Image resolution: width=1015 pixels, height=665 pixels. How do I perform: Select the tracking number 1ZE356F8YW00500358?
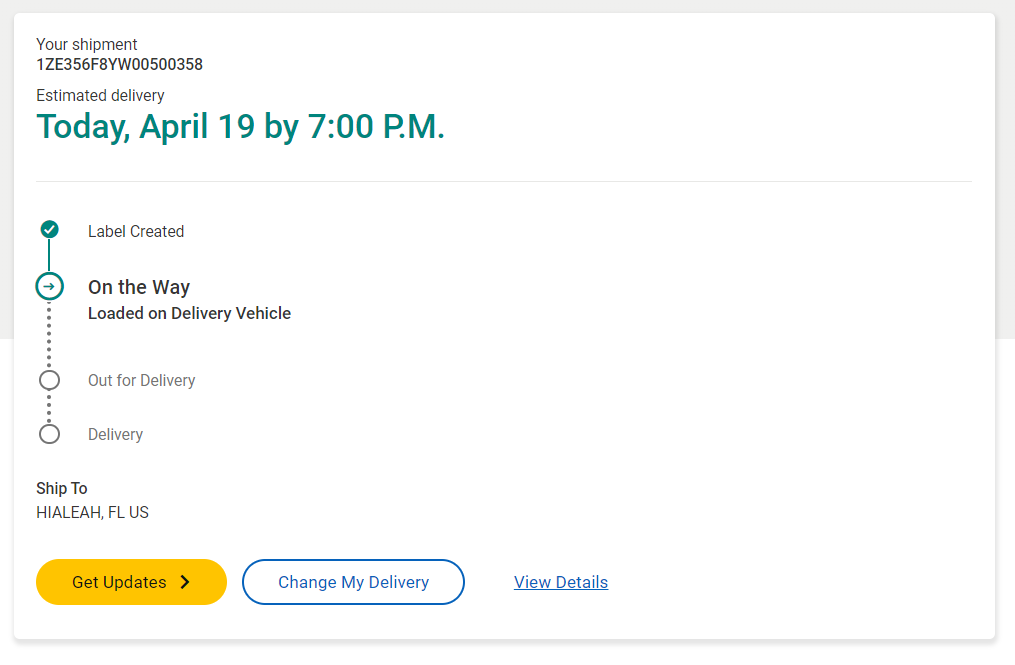click(119, 65)
